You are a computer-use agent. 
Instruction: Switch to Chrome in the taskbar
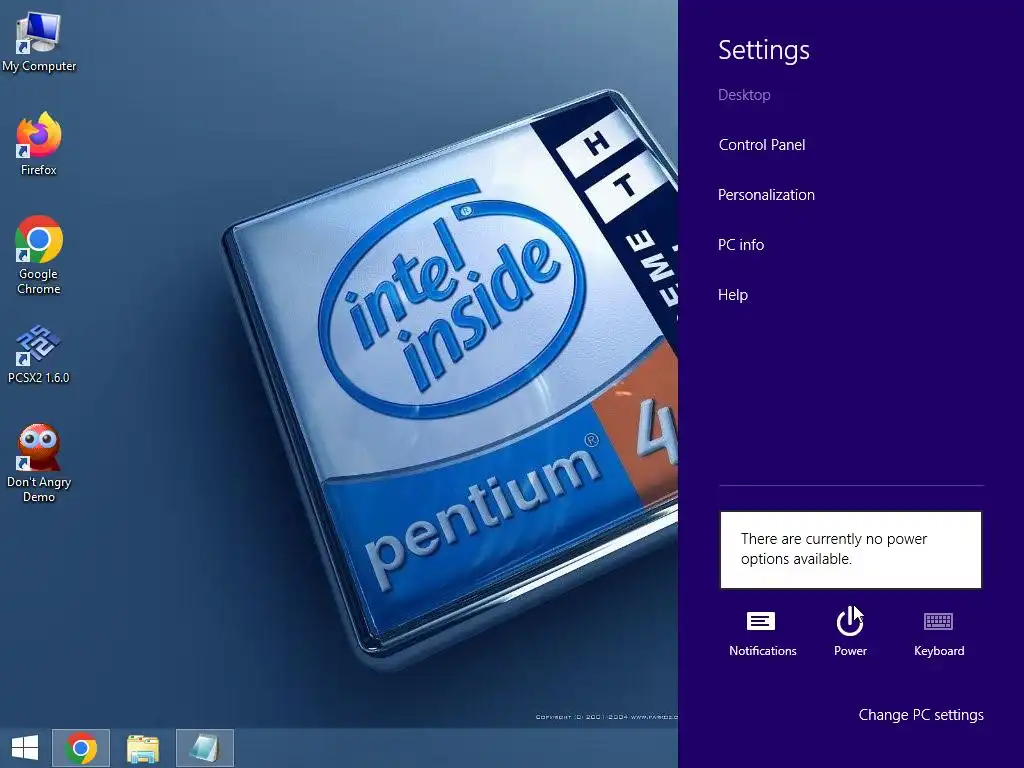click(x=81, y=748)
